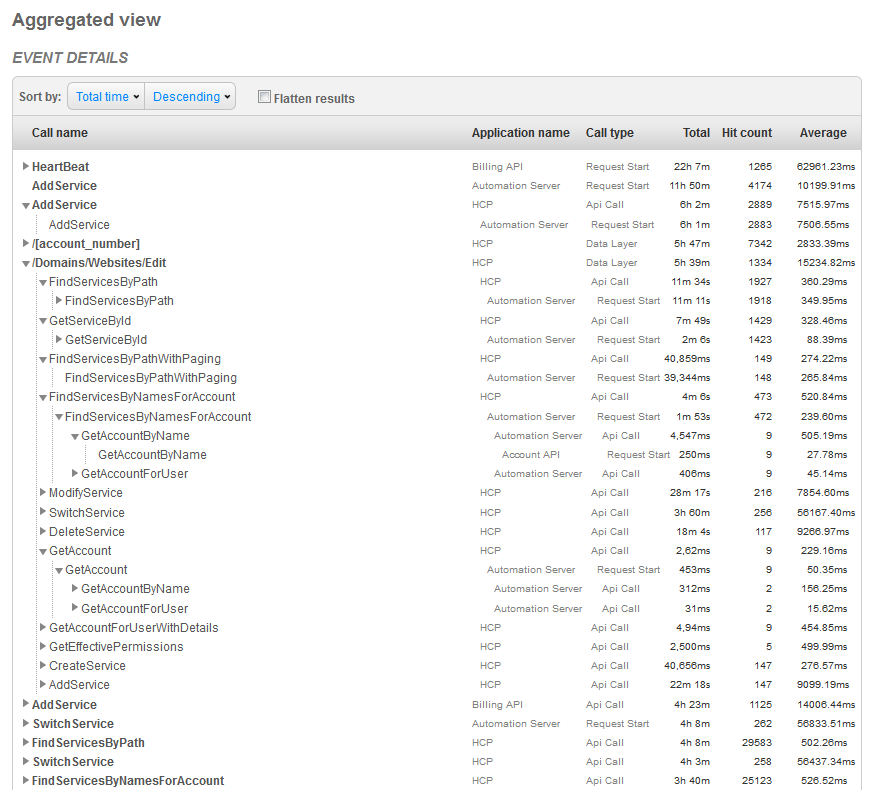Collapse FindServicesByPath row with 11m 34s total
Viewport: 875px width, 790px height.
[x=42, y=282]
